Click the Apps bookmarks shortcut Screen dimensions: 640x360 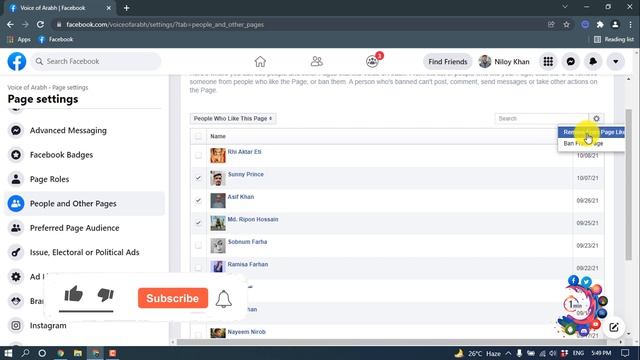(x=19, y=40)
